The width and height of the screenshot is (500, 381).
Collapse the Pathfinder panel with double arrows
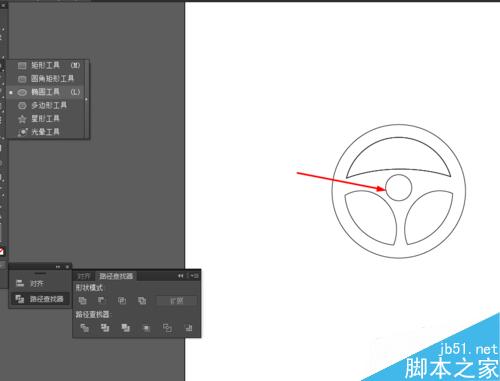(x=180, y=276)
